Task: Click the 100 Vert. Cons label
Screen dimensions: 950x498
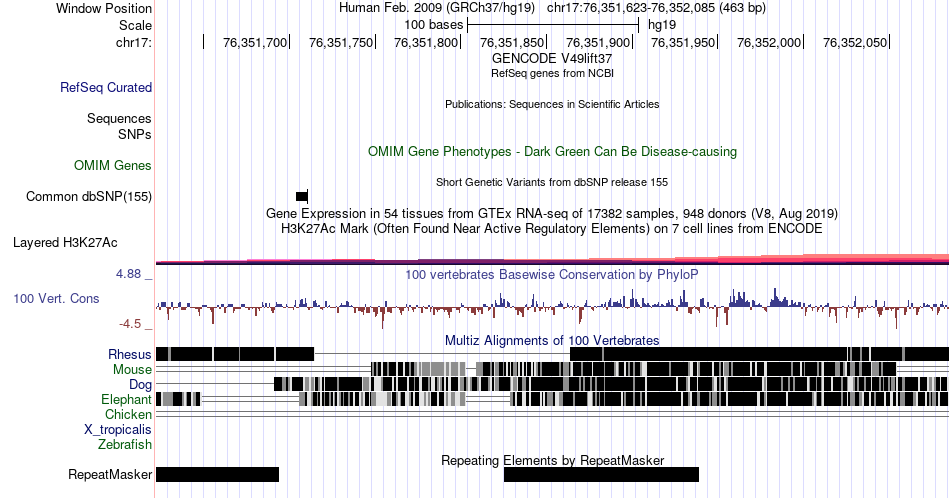Action: (x=56, y=298)
